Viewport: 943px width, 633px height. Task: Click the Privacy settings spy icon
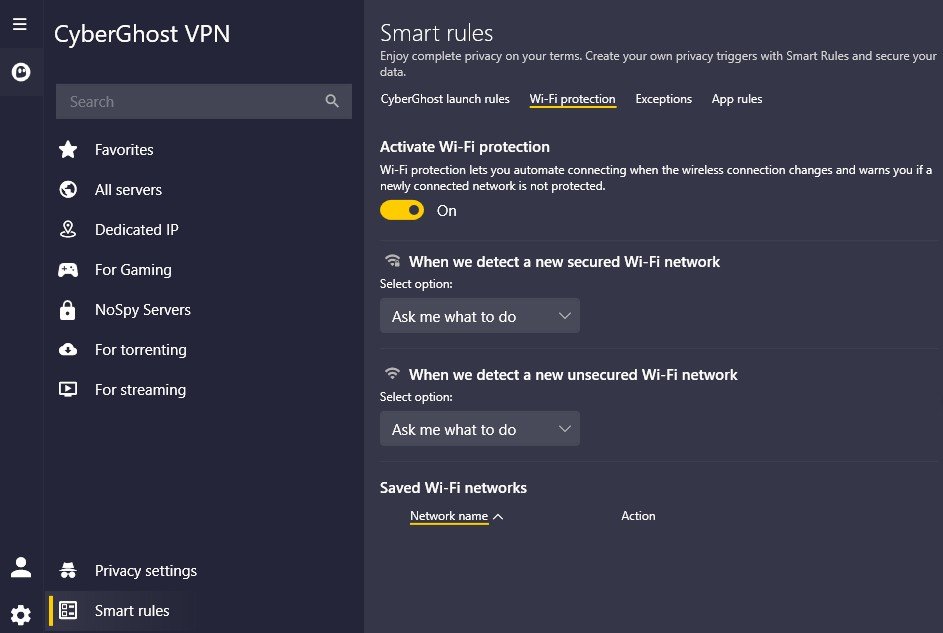tap(68, 570)
